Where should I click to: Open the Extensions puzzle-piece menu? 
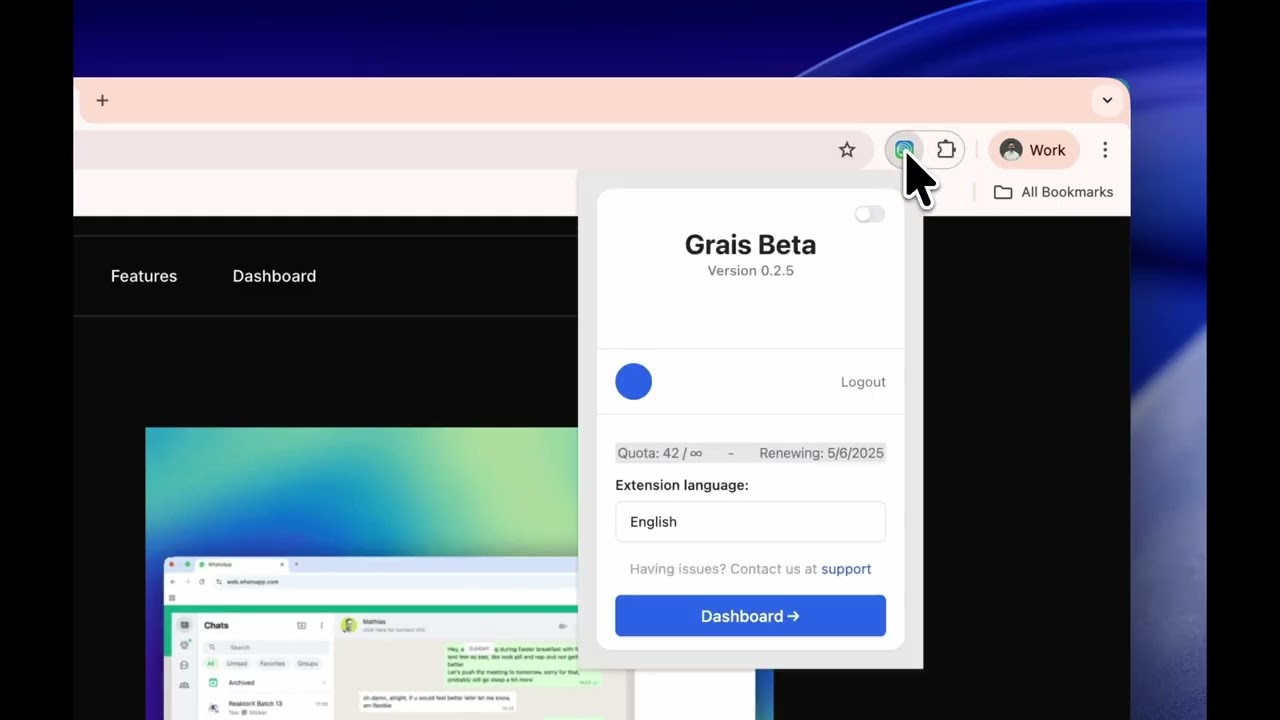coord(946,150)
